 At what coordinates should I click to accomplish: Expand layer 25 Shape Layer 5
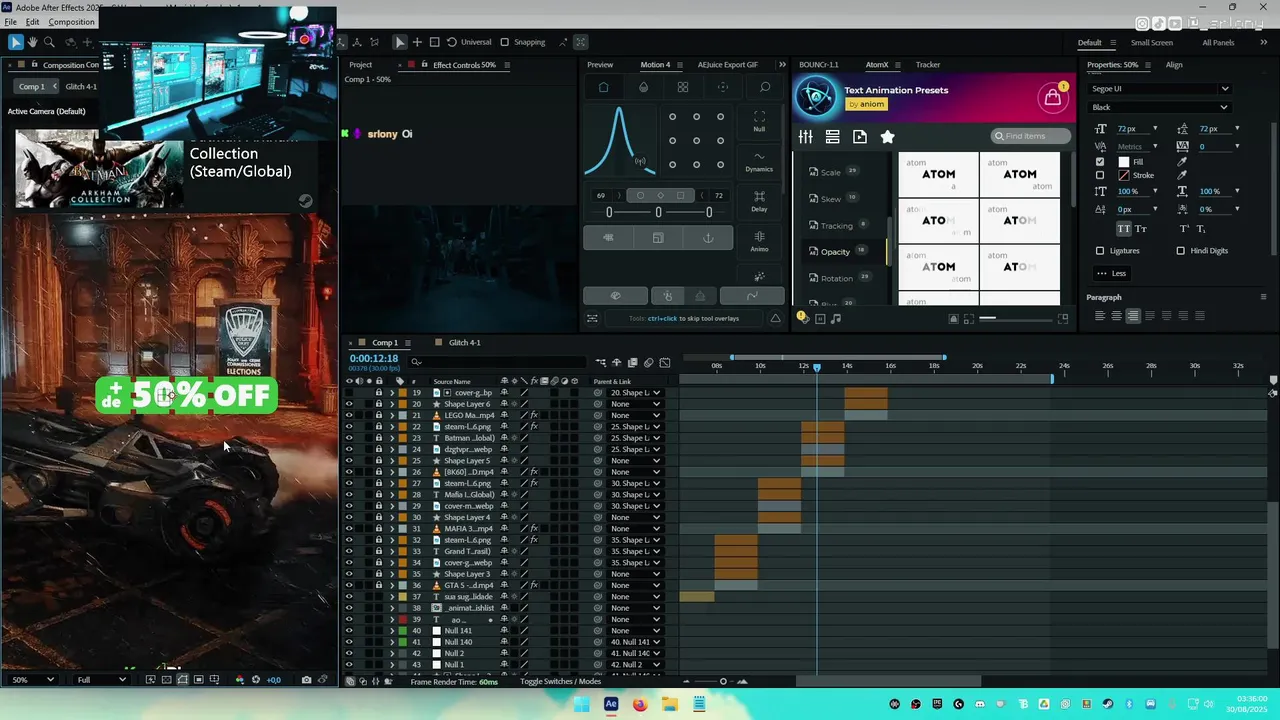391,461
